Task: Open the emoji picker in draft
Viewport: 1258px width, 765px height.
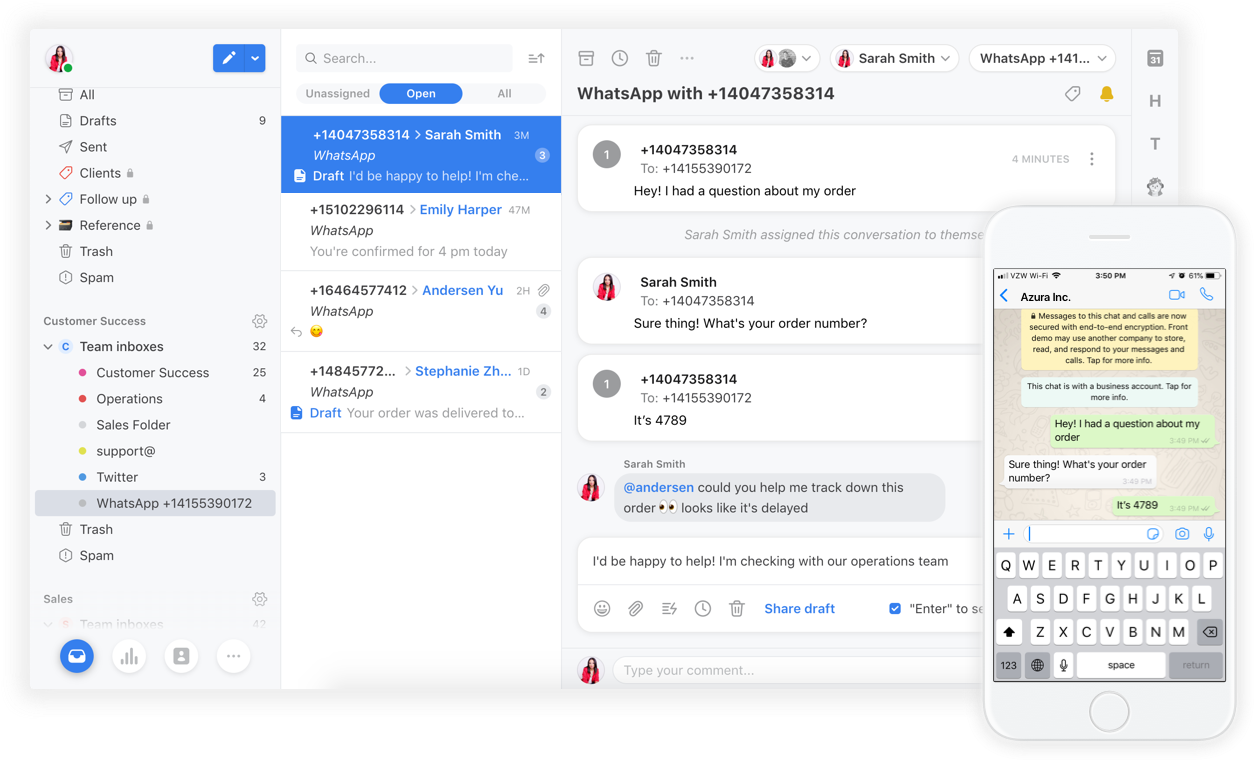Action: pyautogui.click(x=602, y=608)
